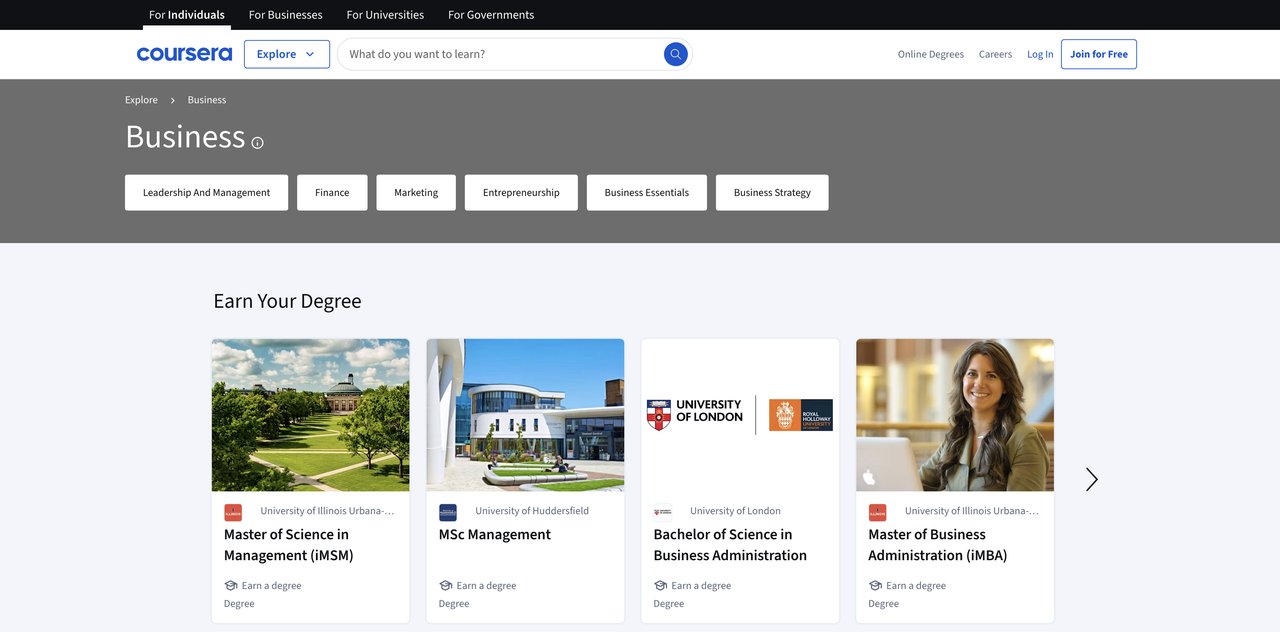
Task: Open Master of Science in Management (iMSM) title
Action: (x=289, y=545)
